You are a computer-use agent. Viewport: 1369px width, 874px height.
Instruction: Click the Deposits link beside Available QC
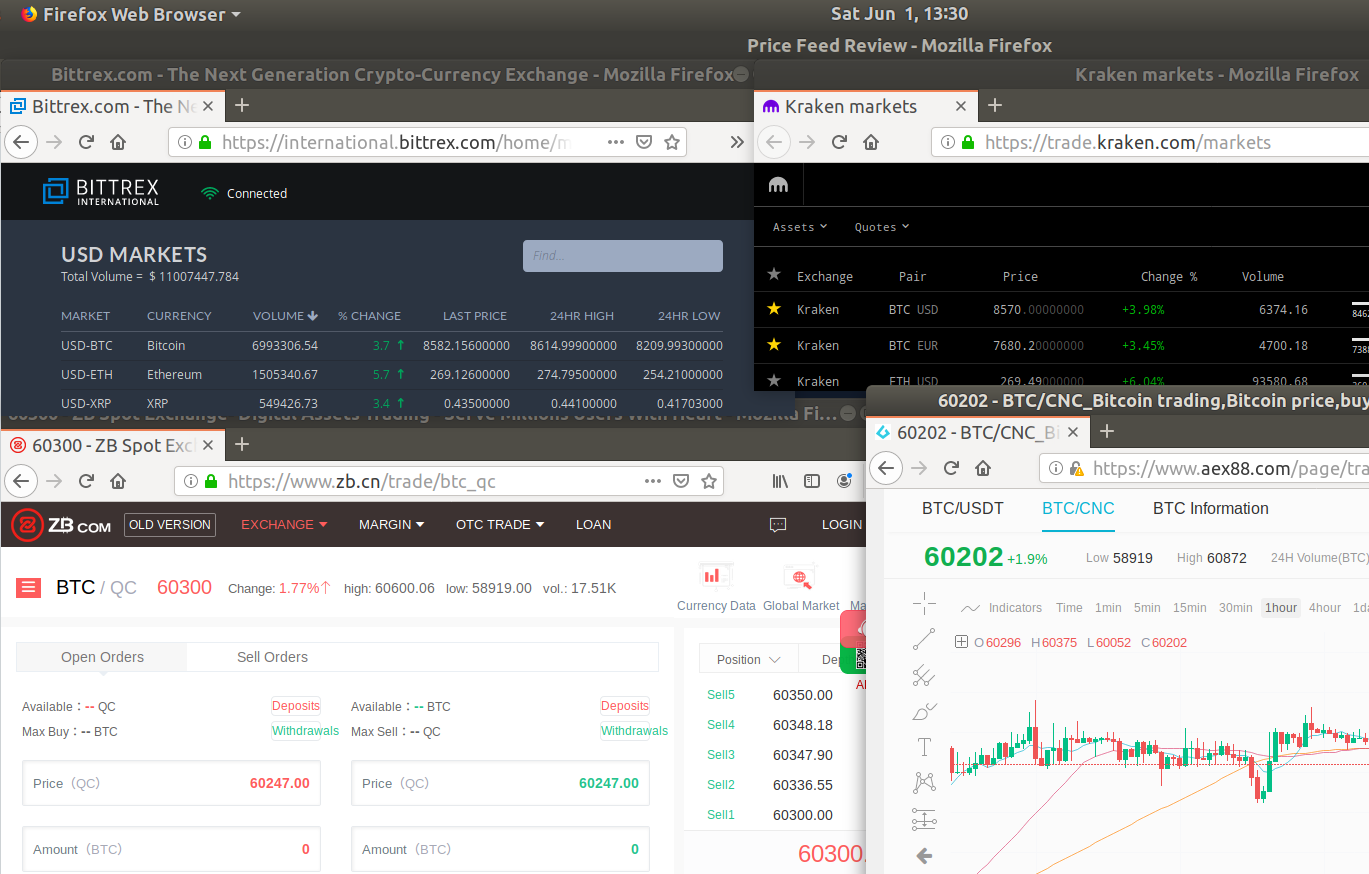tap(296, 706)
